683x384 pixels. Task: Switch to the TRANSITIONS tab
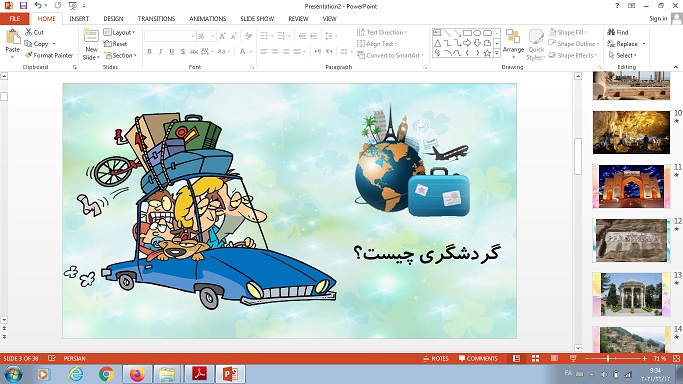point(156,19)
